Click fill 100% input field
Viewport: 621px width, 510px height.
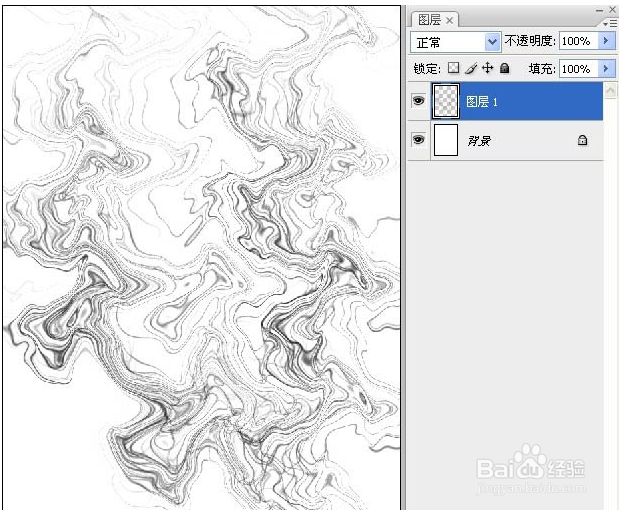click(578, 69)
